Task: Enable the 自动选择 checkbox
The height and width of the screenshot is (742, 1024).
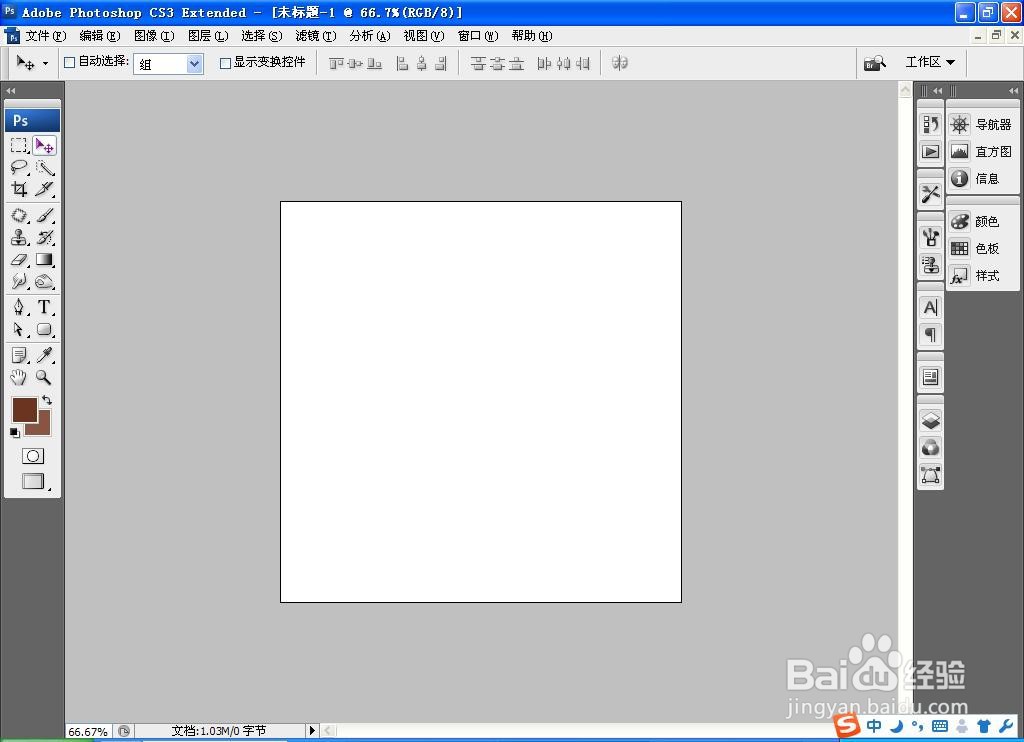Action: (x=69, y=63)
